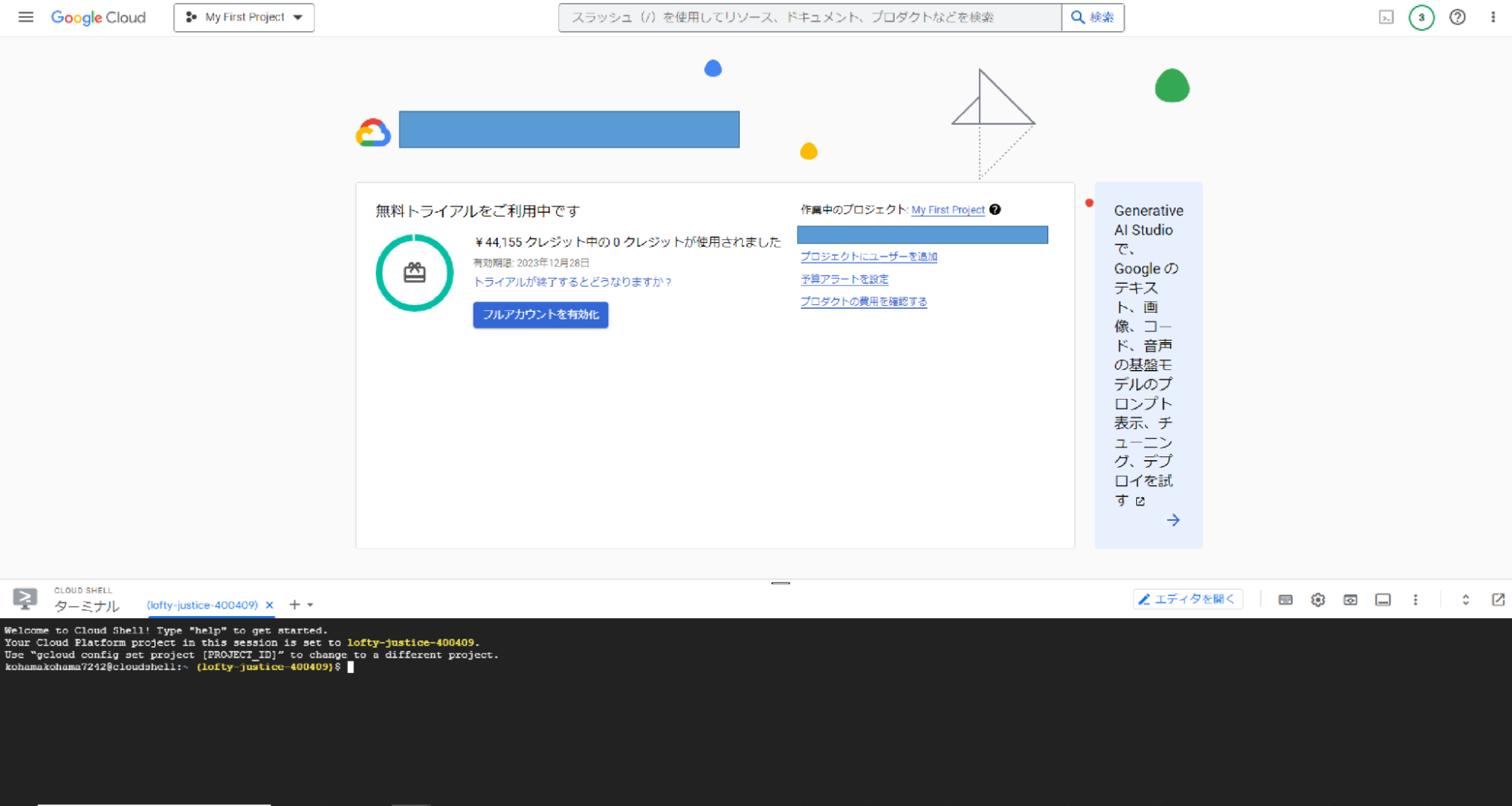1512x806 pixels.
Task: Open the terminal keyboard shortcuts icon
Action: (x=1286, y=600)
